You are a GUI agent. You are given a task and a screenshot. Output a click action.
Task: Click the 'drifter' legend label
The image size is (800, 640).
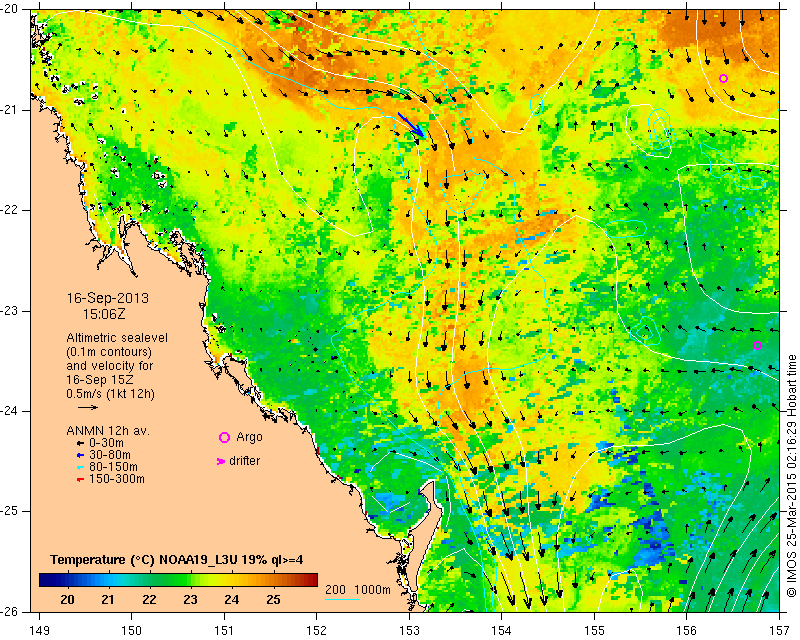pyautogui.click(x=244, y=461)
